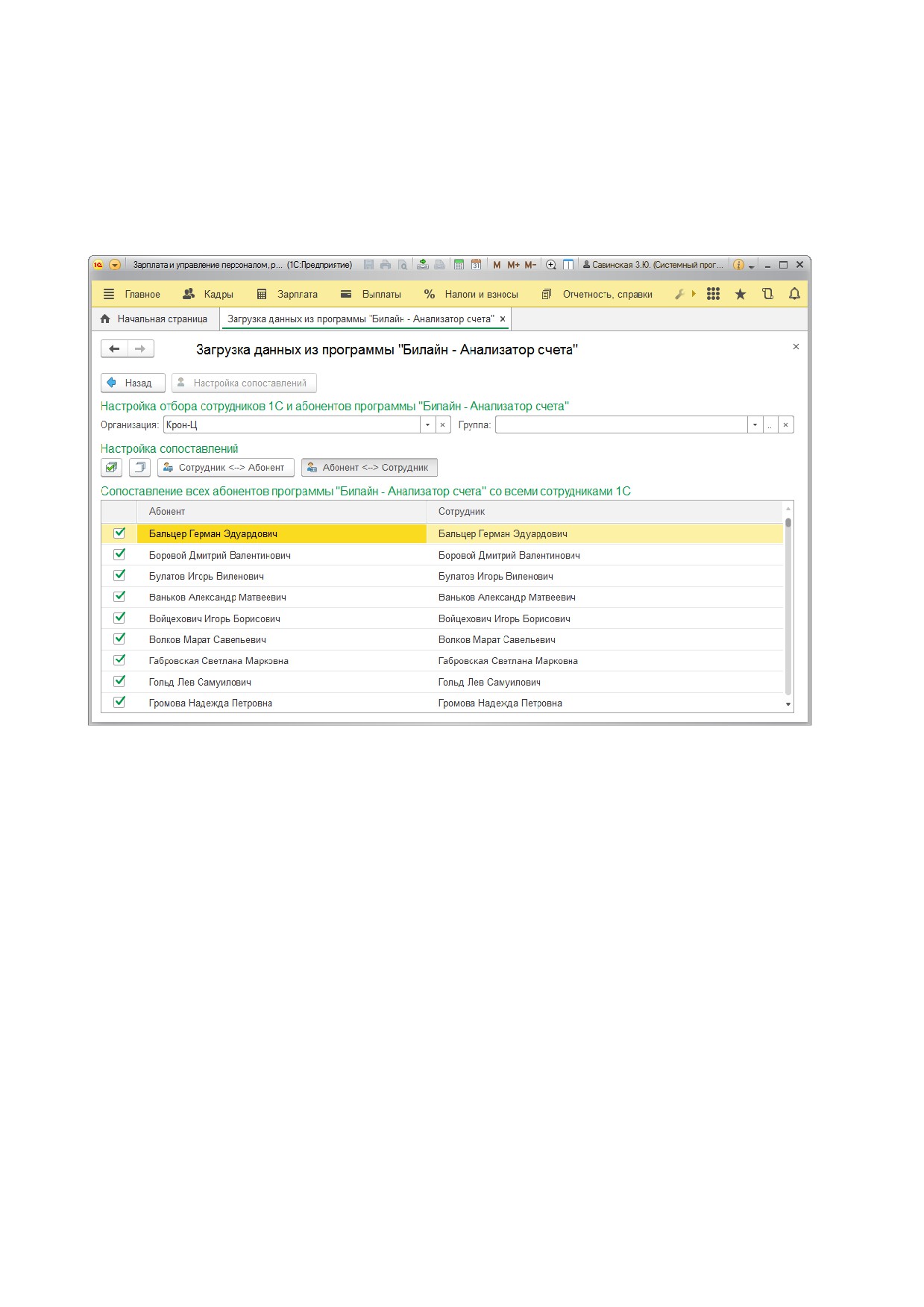Check all rows icon button
Viewport: 924px width, 1307px height.
pyautogui.click(x=111, y=468)
